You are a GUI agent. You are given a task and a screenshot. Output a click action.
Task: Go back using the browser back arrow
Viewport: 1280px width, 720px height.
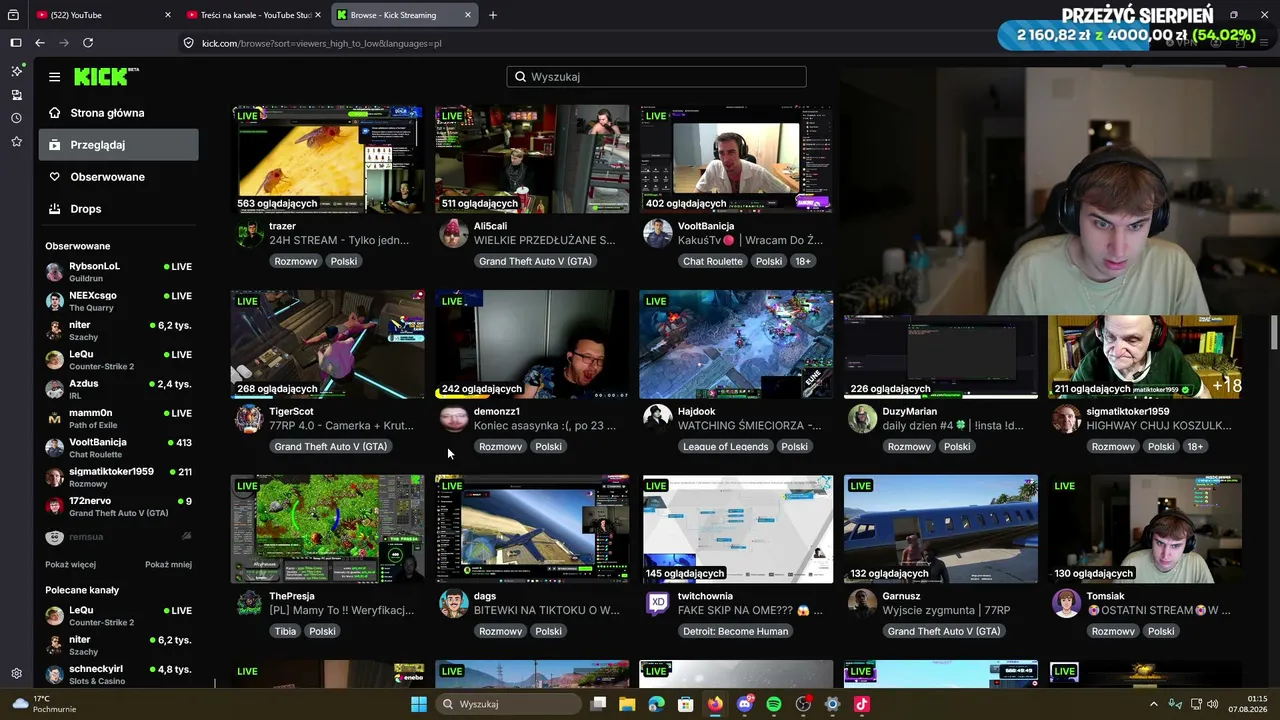coord(40,43)
